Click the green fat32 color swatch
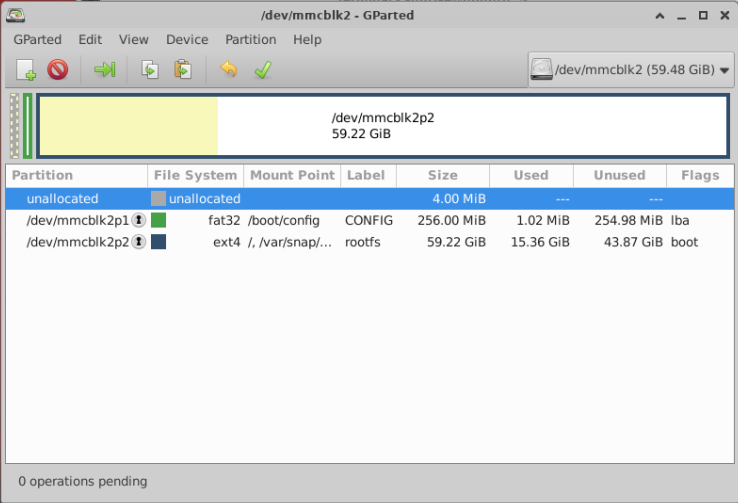The height and width of the screenshot is (503, 738). point(158,220)
